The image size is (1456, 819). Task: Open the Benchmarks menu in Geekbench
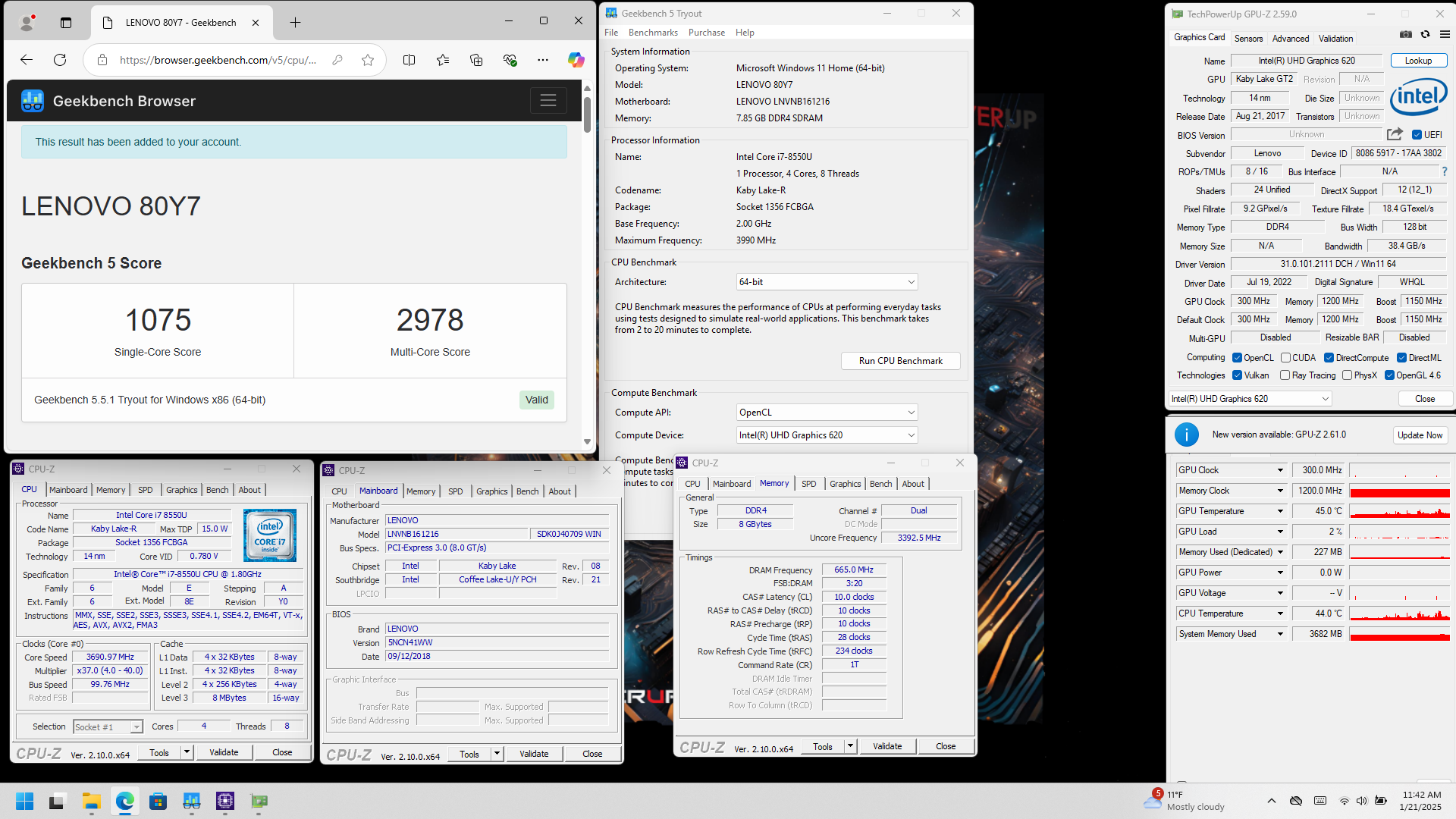click(x=653, y=33)
